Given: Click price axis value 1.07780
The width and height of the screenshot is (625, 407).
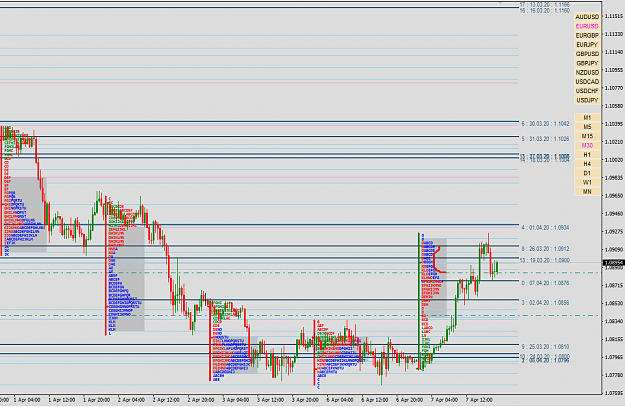Looking at the screenshot, I should pos(614,375).
